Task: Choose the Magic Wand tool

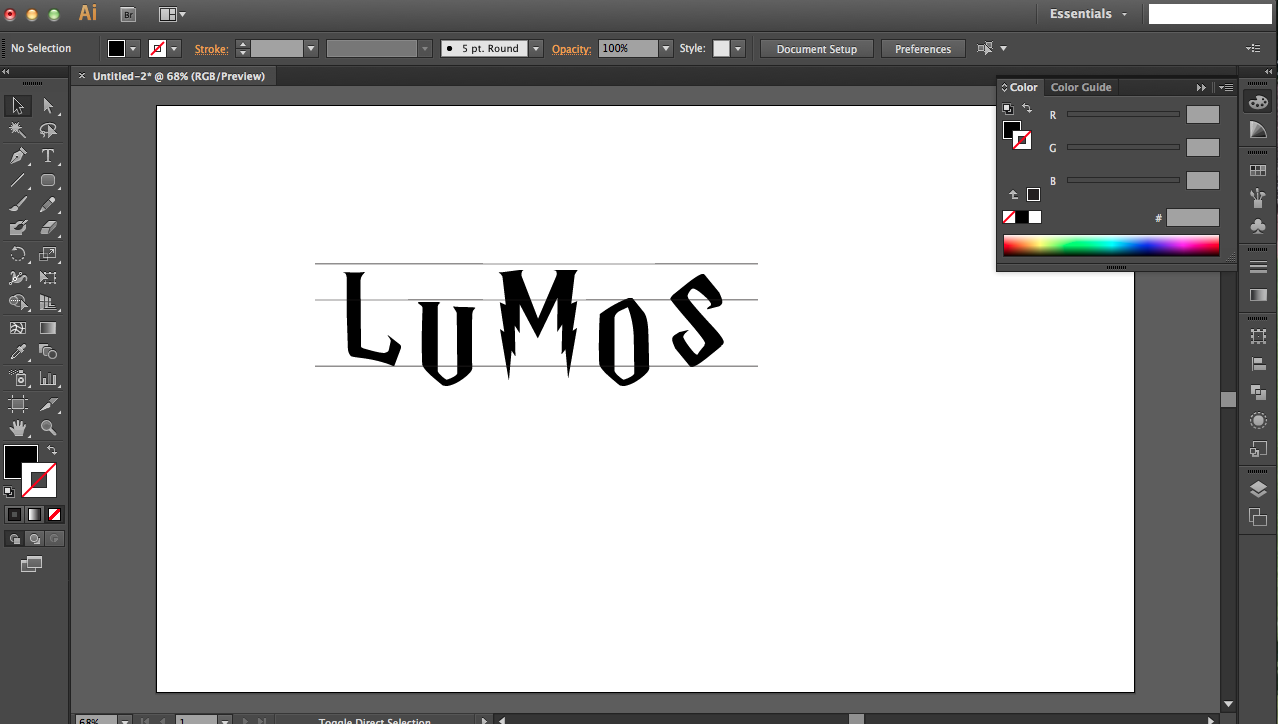Action: 18,131
